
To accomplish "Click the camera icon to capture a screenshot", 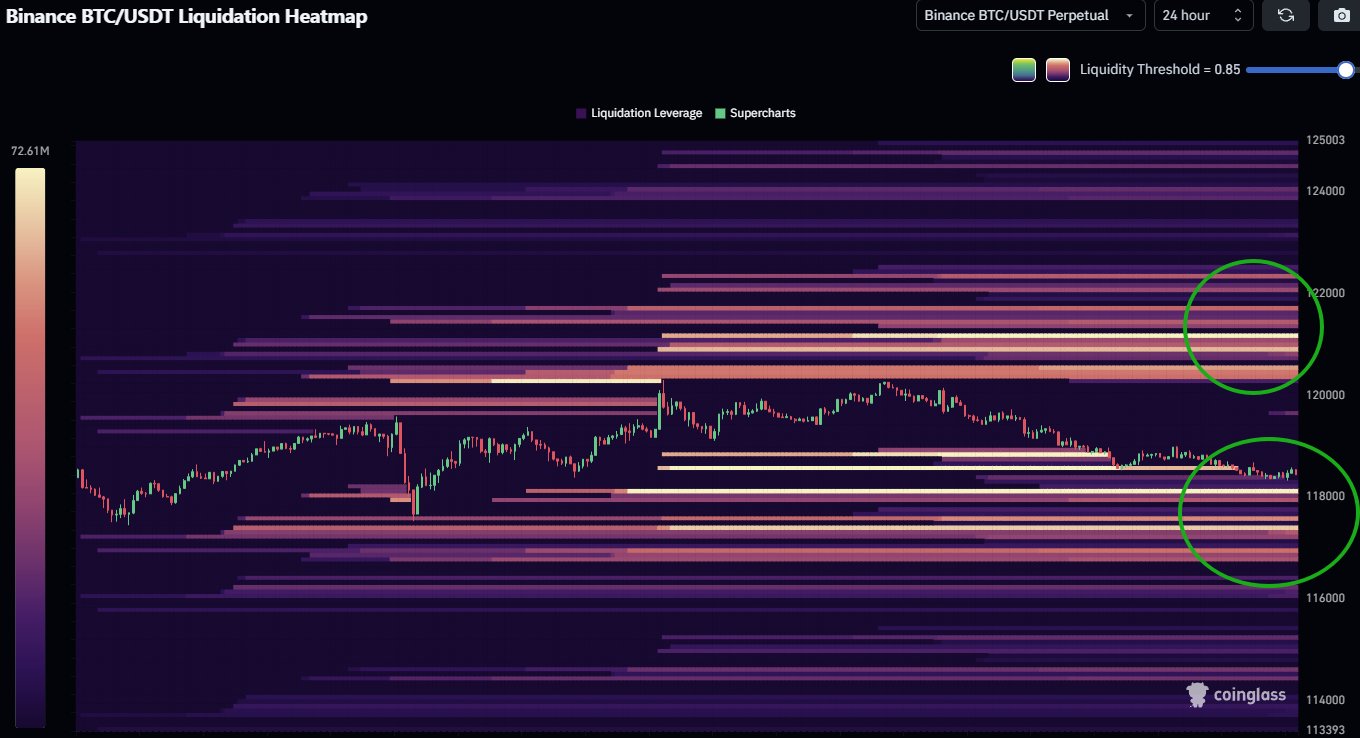I will (1340, 15).
